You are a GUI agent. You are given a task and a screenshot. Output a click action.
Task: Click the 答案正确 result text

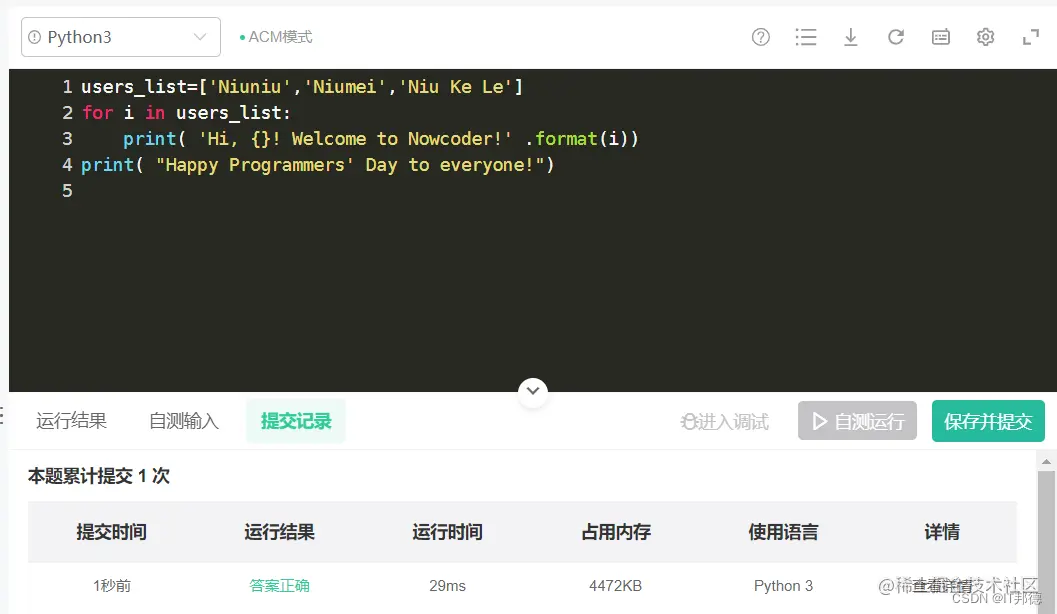coord(279,586)
